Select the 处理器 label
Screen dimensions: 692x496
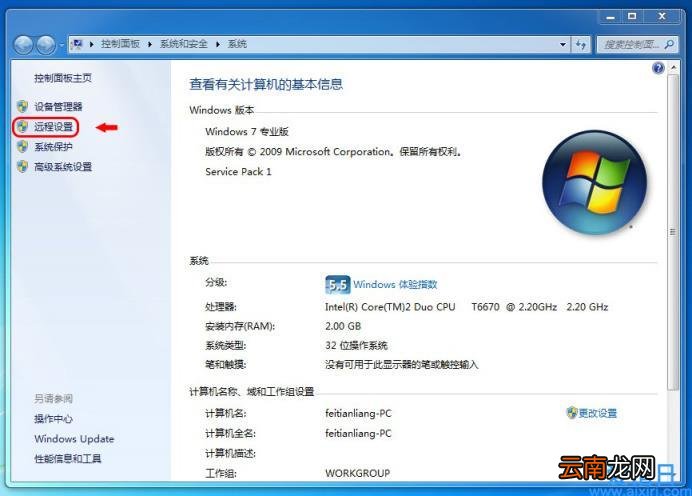221,307
